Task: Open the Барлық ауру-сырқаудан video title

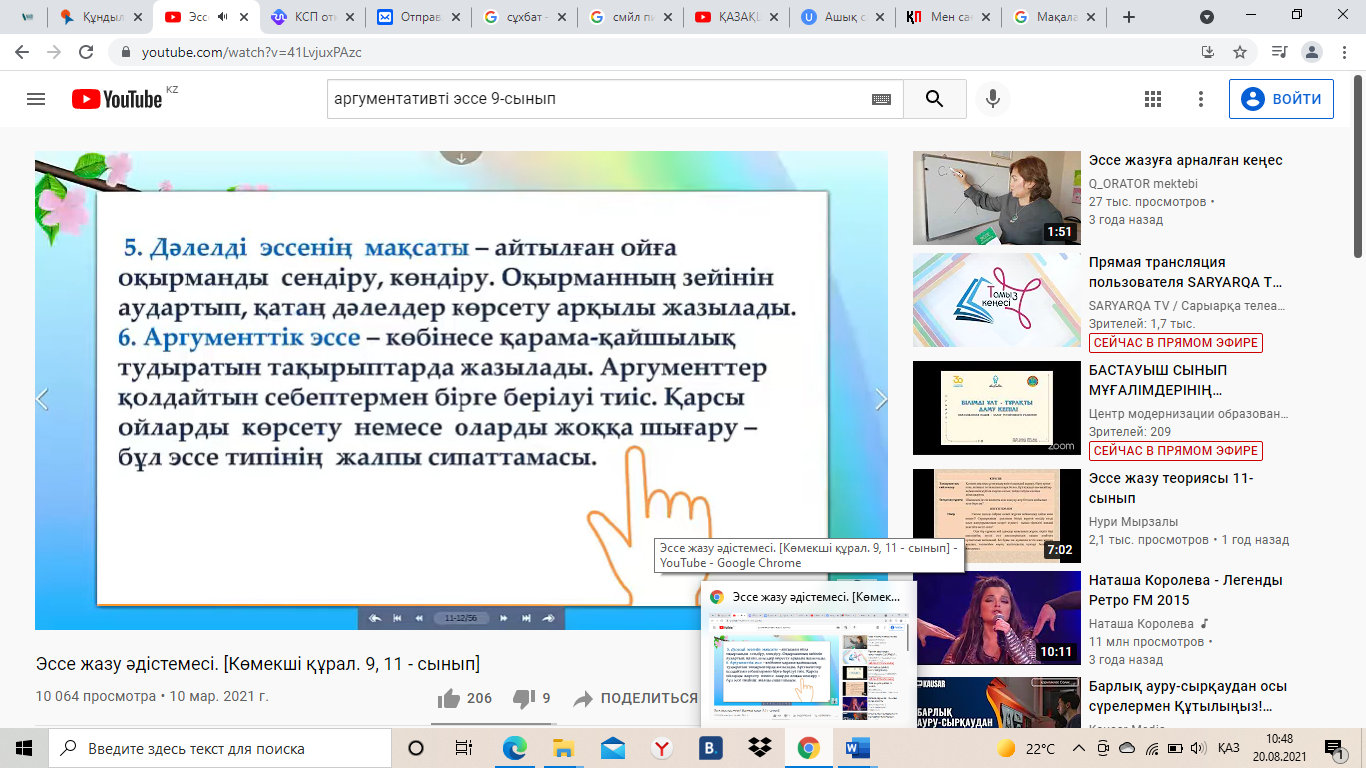Action: tap(1188, 696)
